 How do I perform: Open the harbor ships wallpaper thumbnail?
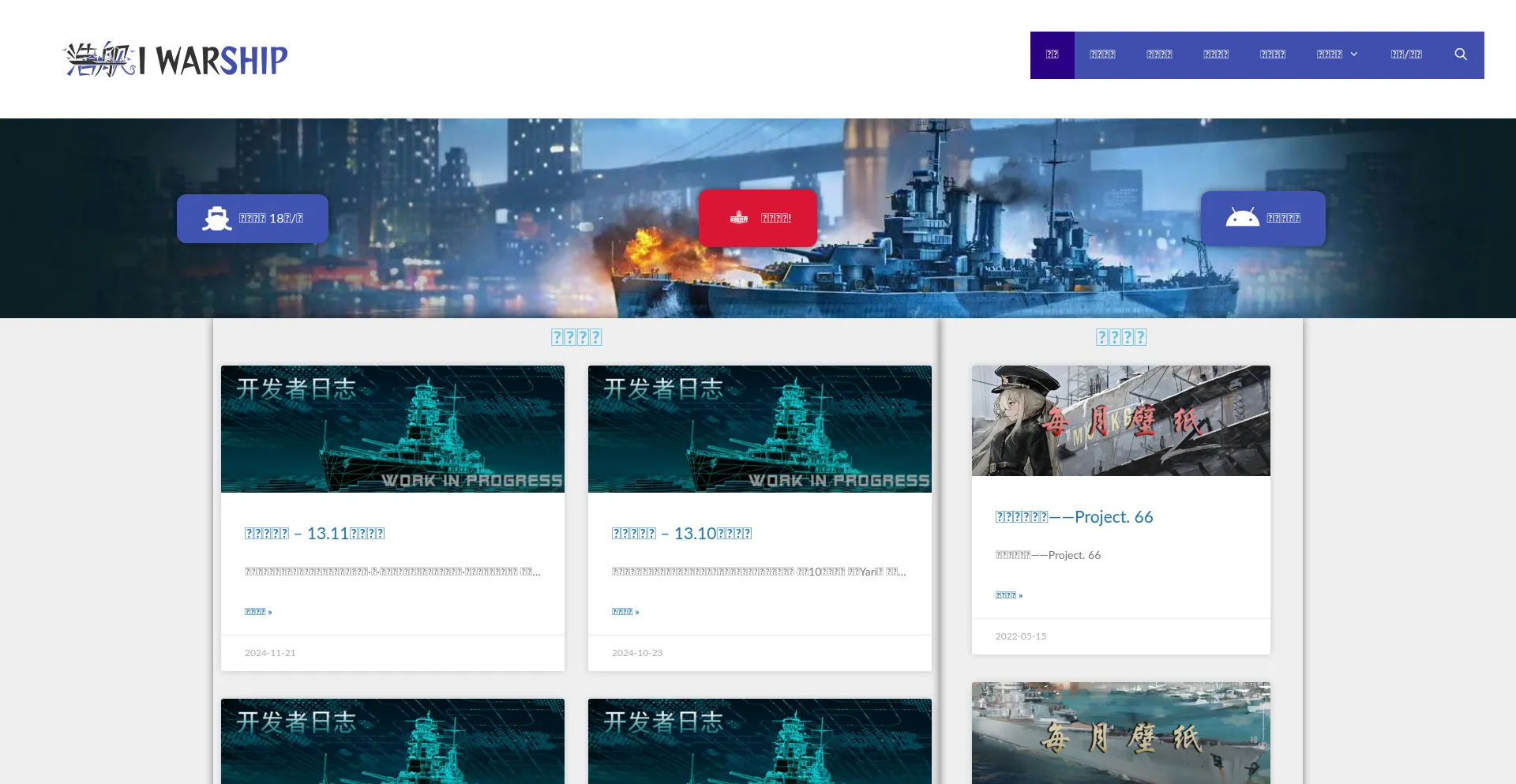point(1120,733)
